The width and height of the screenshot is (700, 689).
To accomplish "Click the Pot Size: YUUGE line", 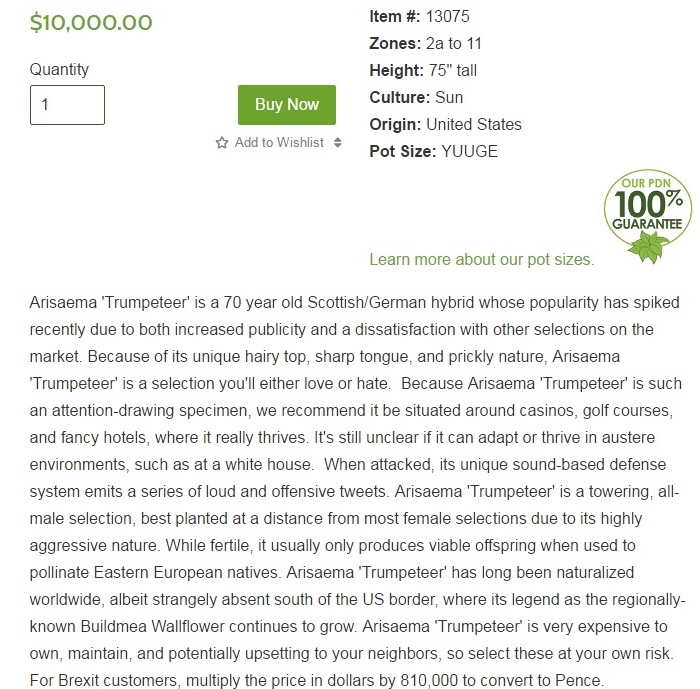I will point(433,152).
